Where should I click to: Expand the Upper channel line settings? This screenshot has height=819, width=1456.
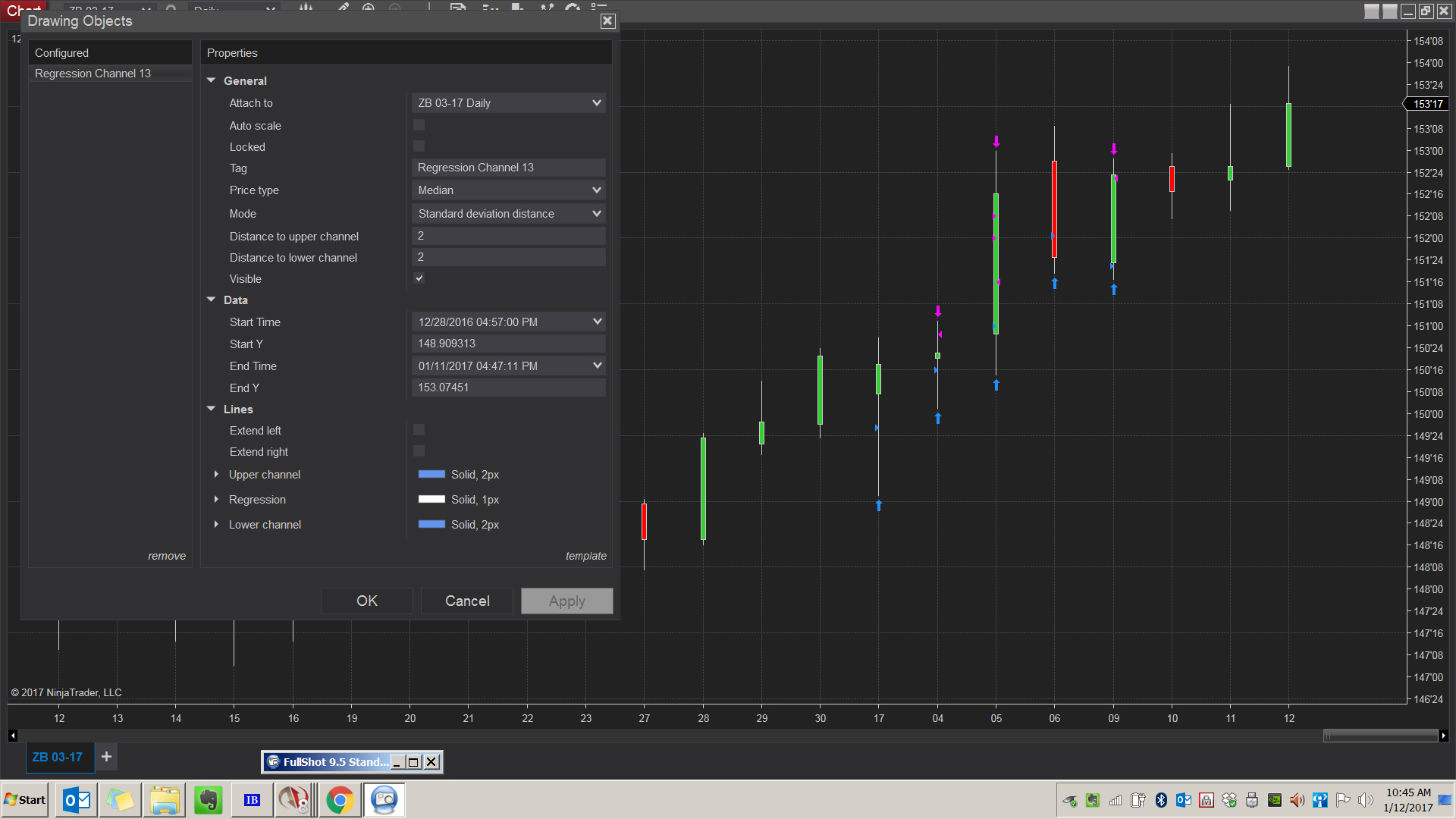coord(217,474)
